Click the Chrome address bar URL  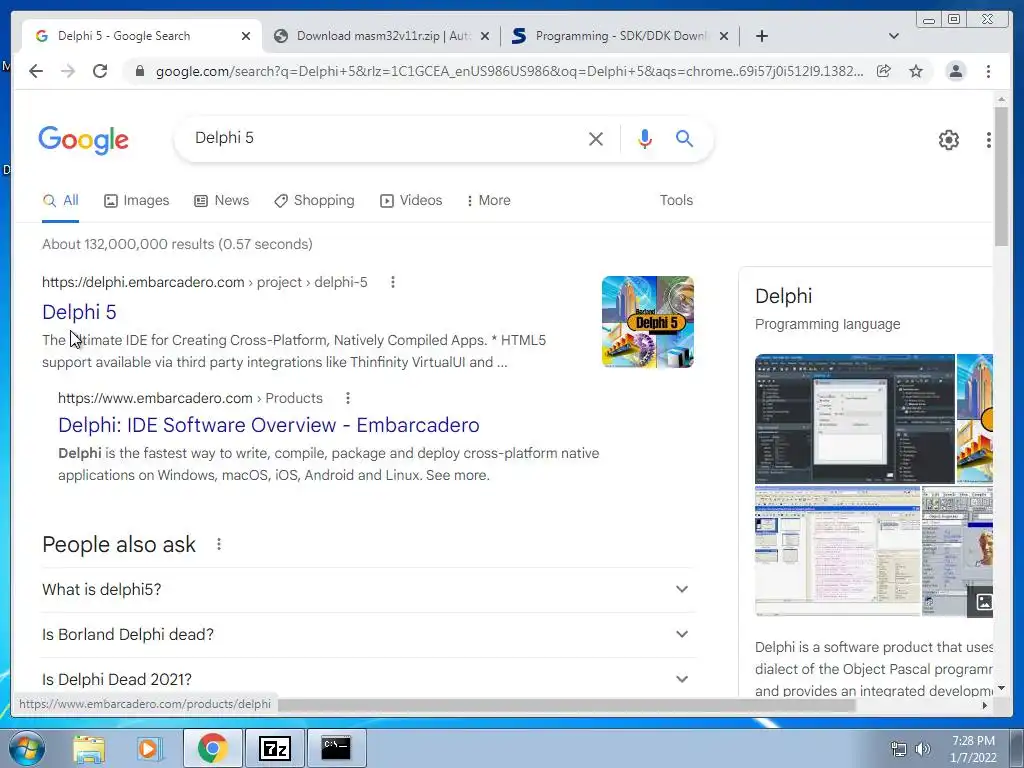[509, 71]
